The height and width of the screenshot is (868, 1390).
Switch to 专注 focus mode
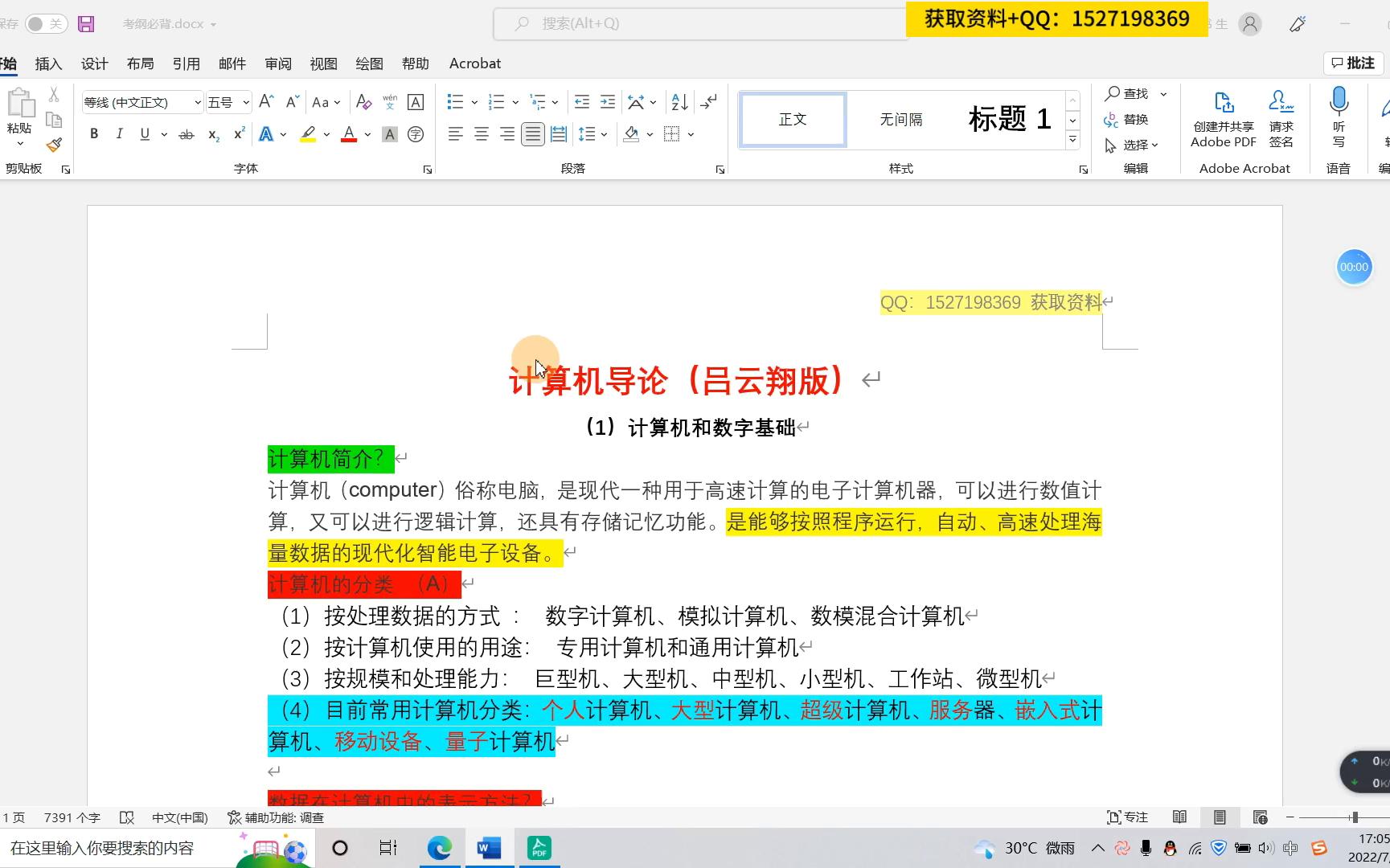point(1127,817)
